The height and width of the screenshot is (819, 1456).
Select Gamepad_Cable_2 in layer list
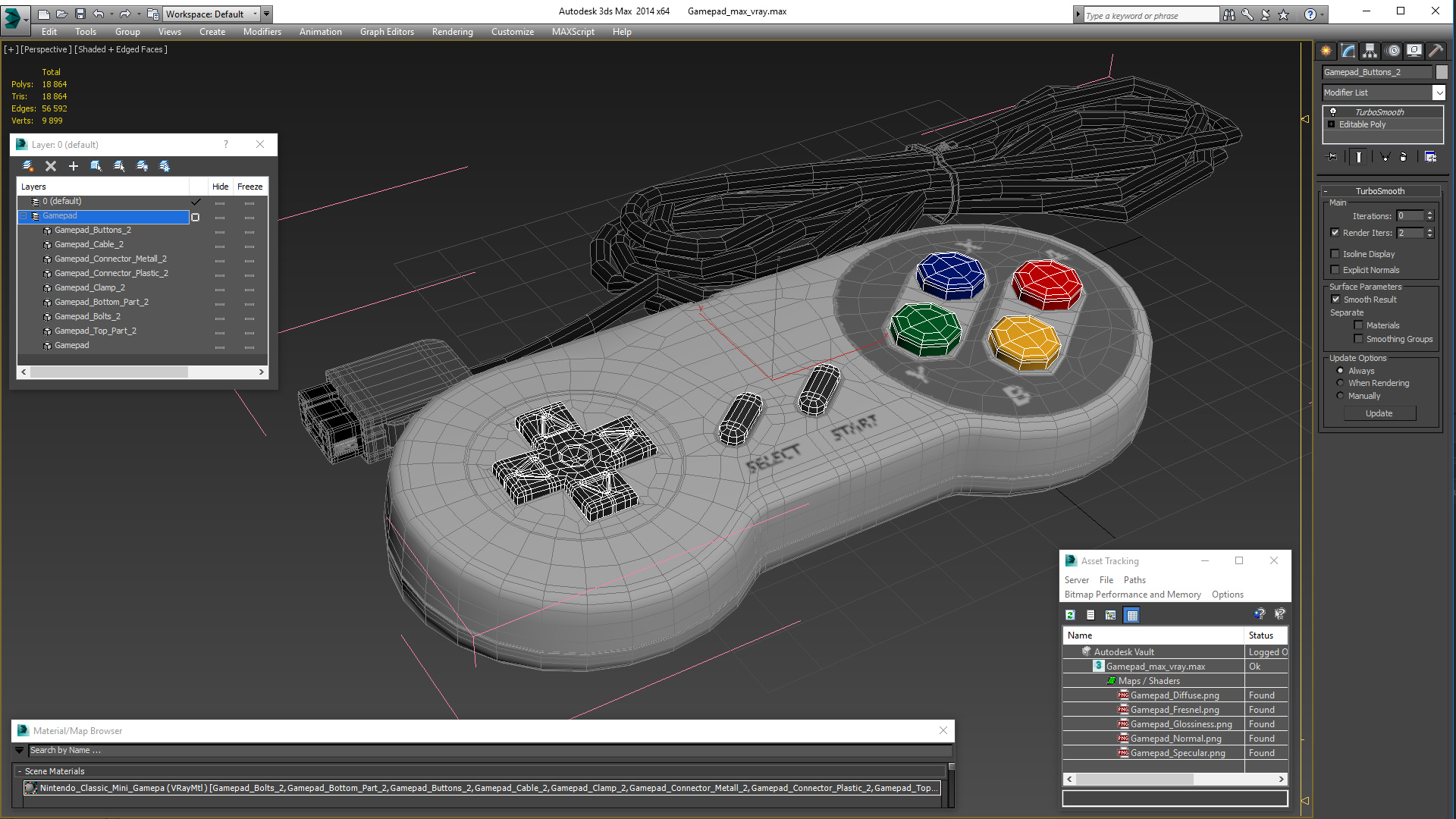89,244
